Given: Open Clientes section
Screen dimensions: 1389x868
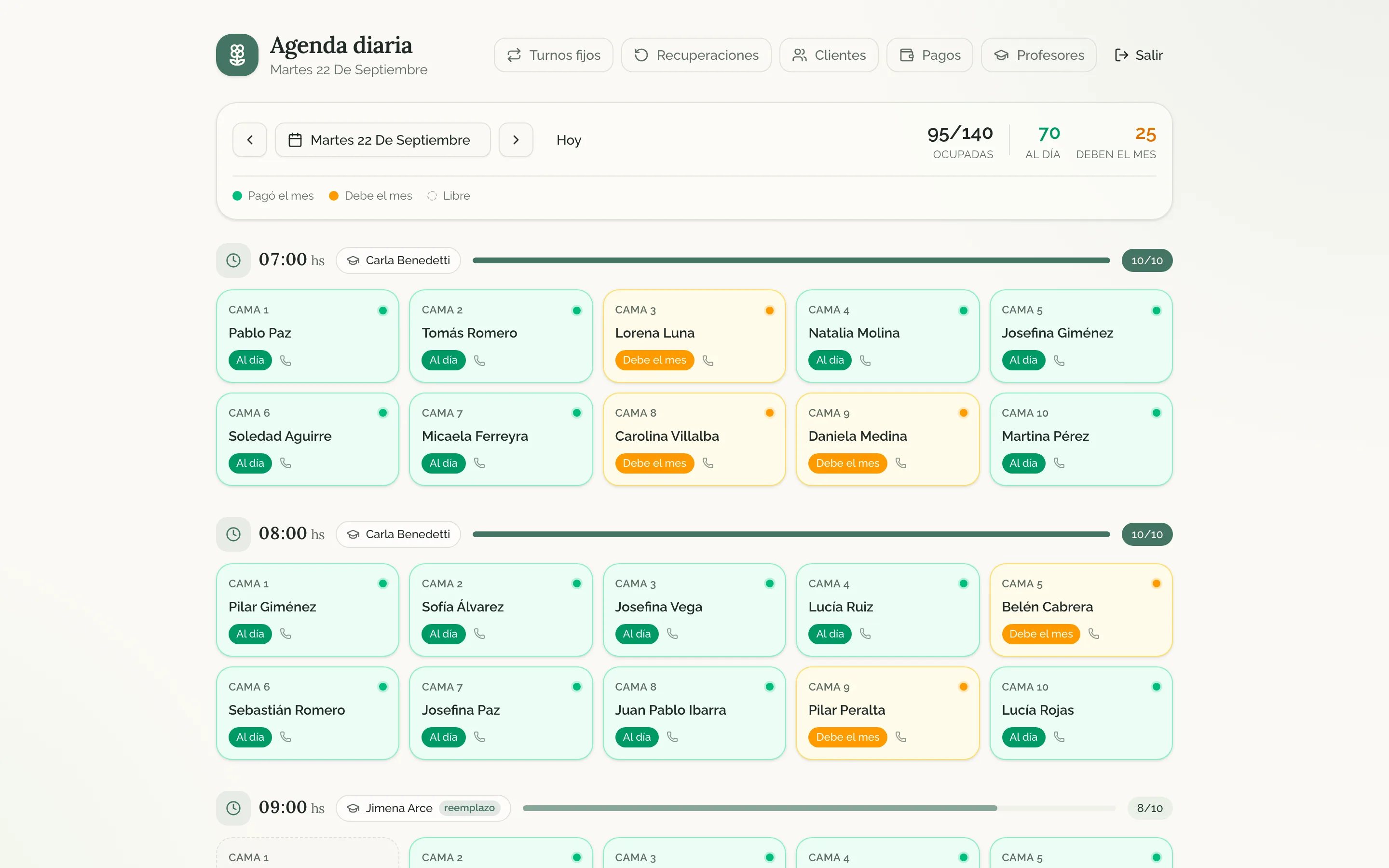Looking at the screenshot, I should coord(829,55).
